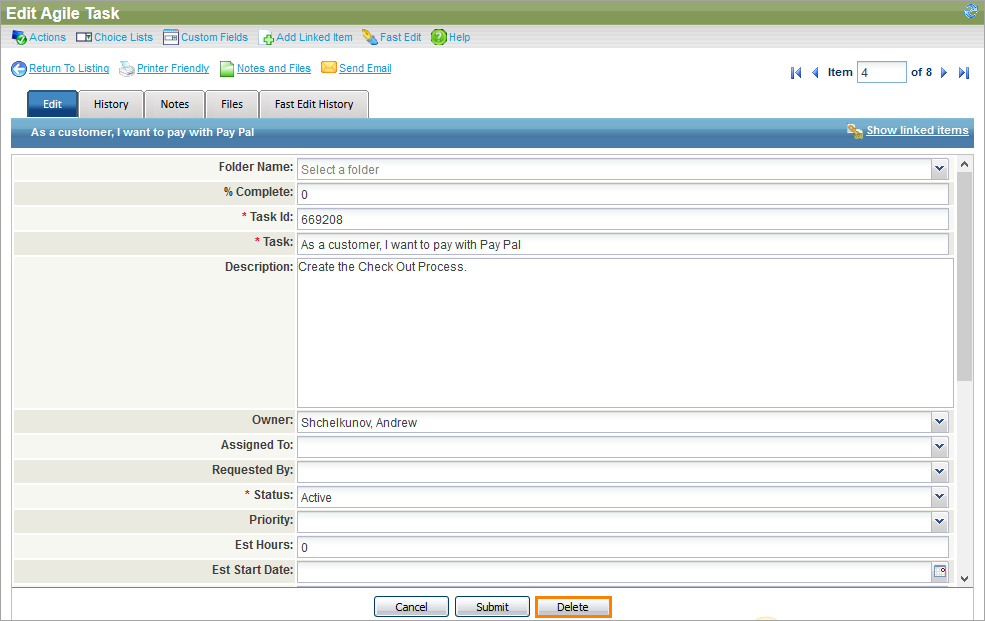985x621 pixels.
Task: Go to the first item
Action: [796, 73]
